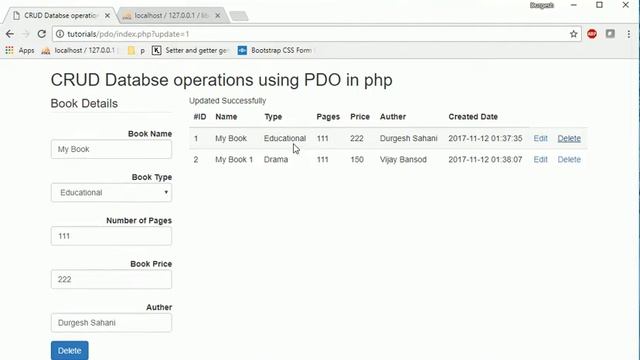
Task: Open a new tab with the new-tab button
Action: coord(239,16)
